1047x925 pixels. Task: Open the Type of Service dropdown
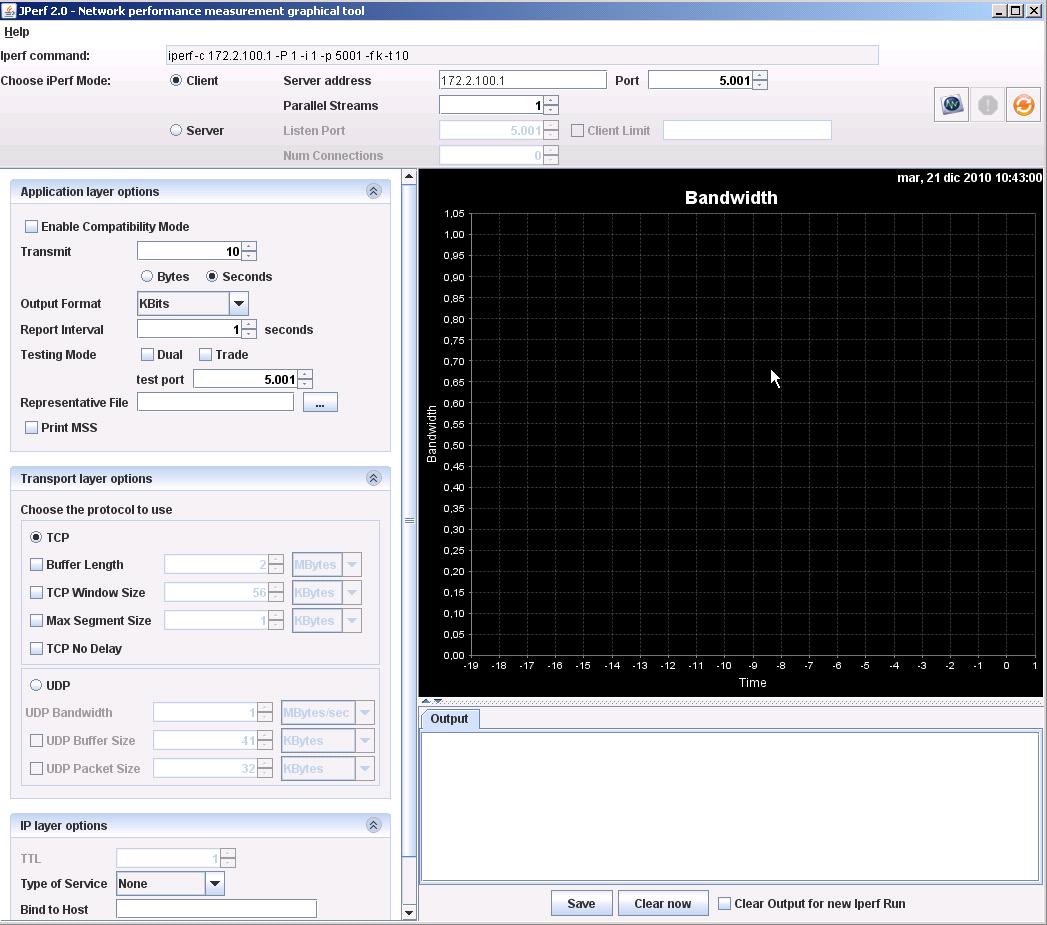(214, 884)
